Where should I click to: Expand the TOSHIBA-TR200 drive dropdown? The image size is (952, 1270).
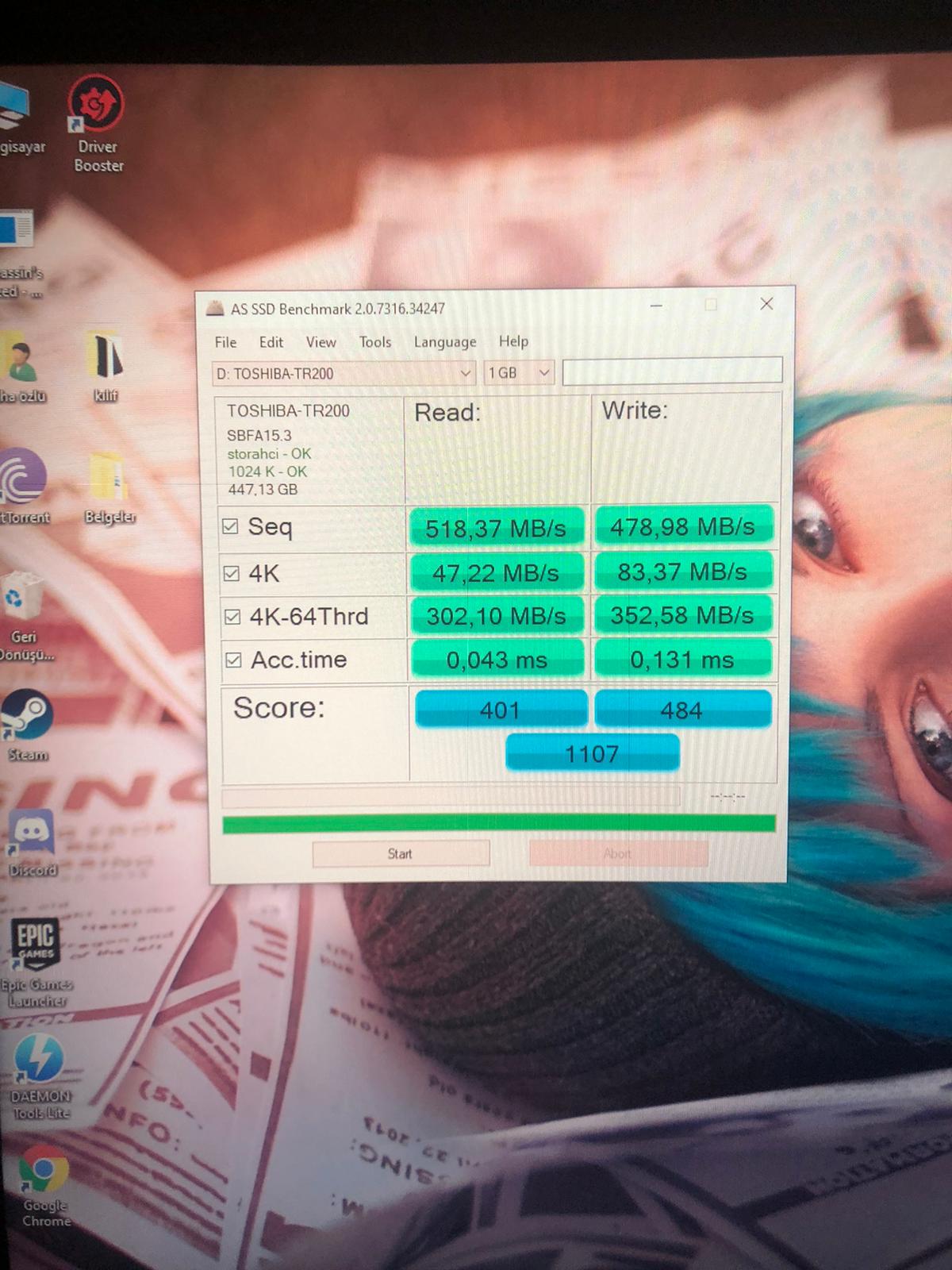465,373
